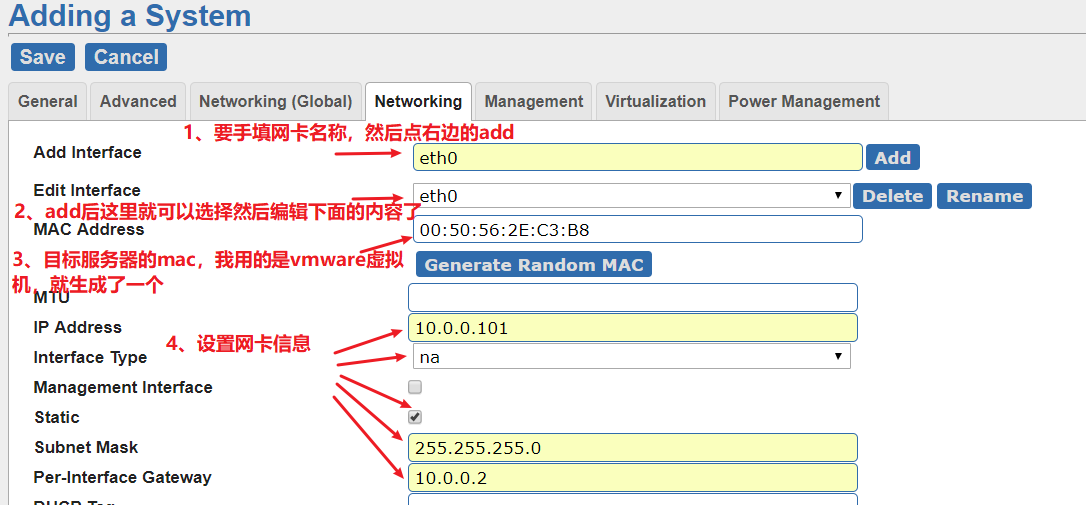Click Add next to interface name
This screenshot has width=1086, height=505.
point(892,157)
